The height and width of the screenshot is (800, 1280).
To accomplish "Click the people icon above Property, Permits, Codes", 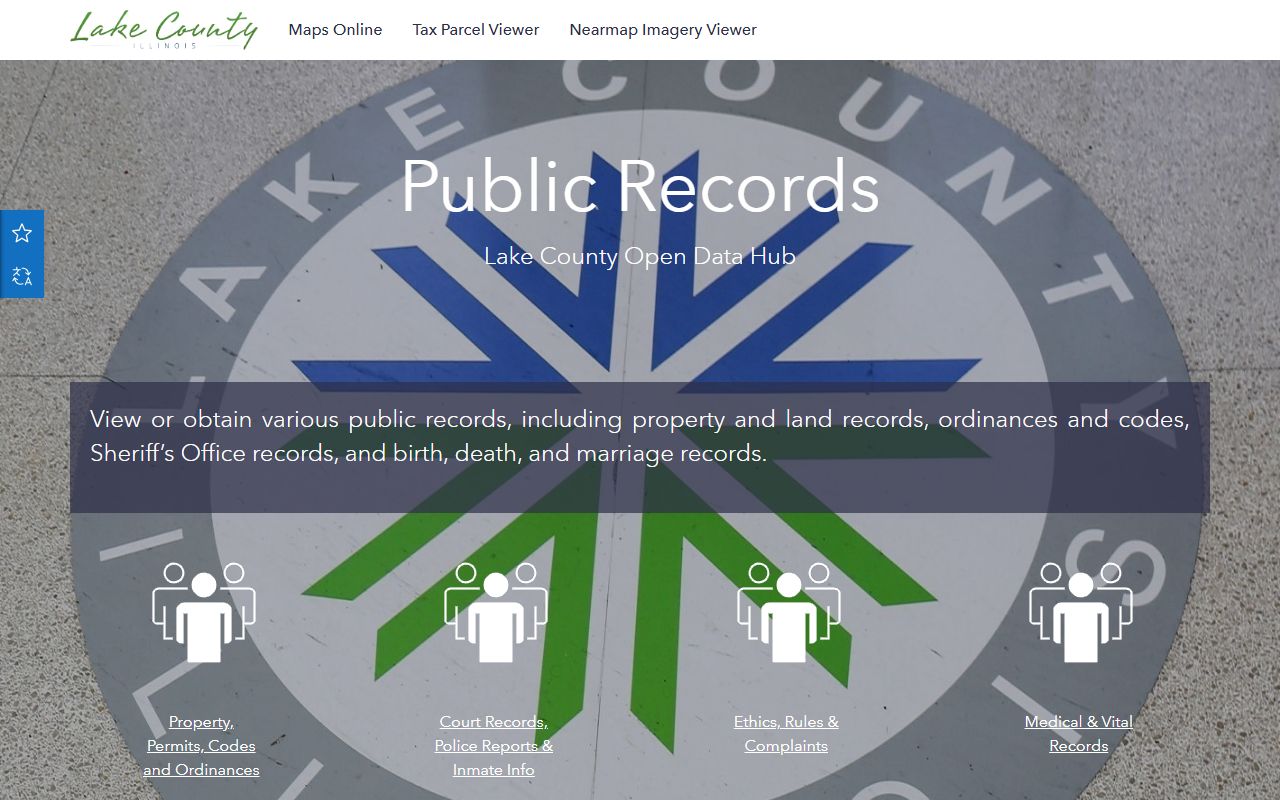I will pyautogui.click(x=204, y=612).
